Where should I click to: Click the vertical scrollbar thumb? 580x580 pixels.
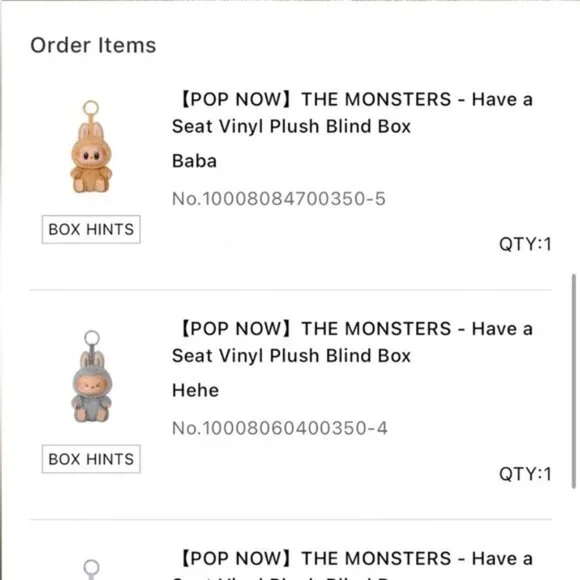(574, 381)
